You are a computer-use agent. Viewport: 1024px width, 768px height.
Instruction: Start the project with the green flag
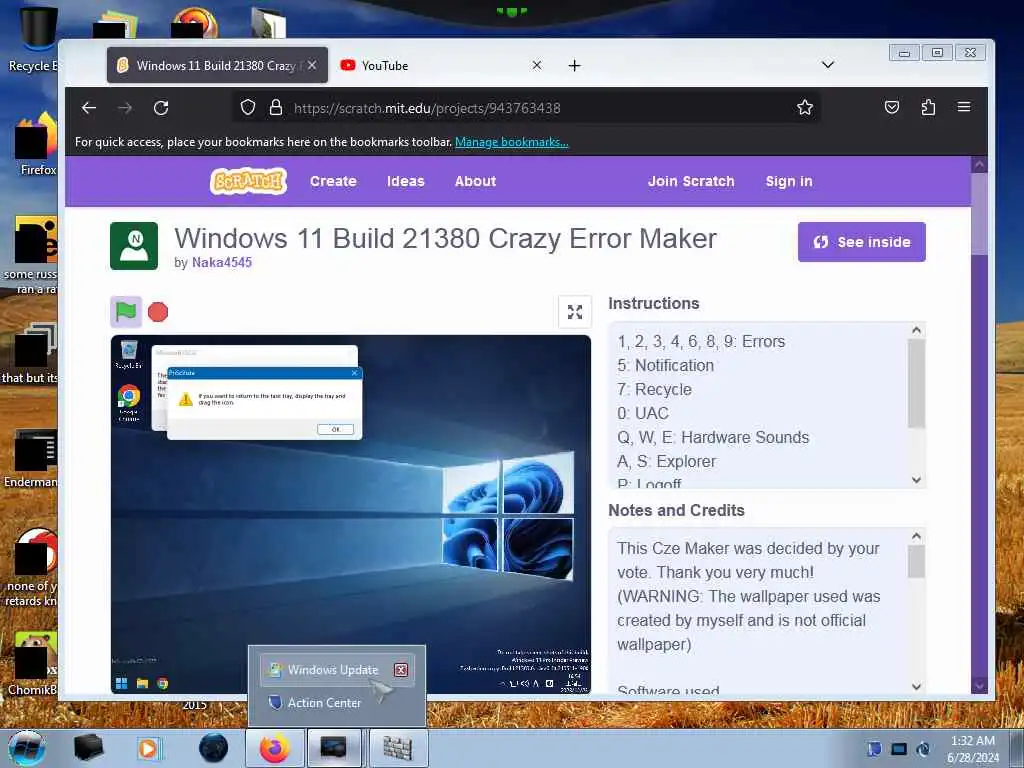[126, 312]
